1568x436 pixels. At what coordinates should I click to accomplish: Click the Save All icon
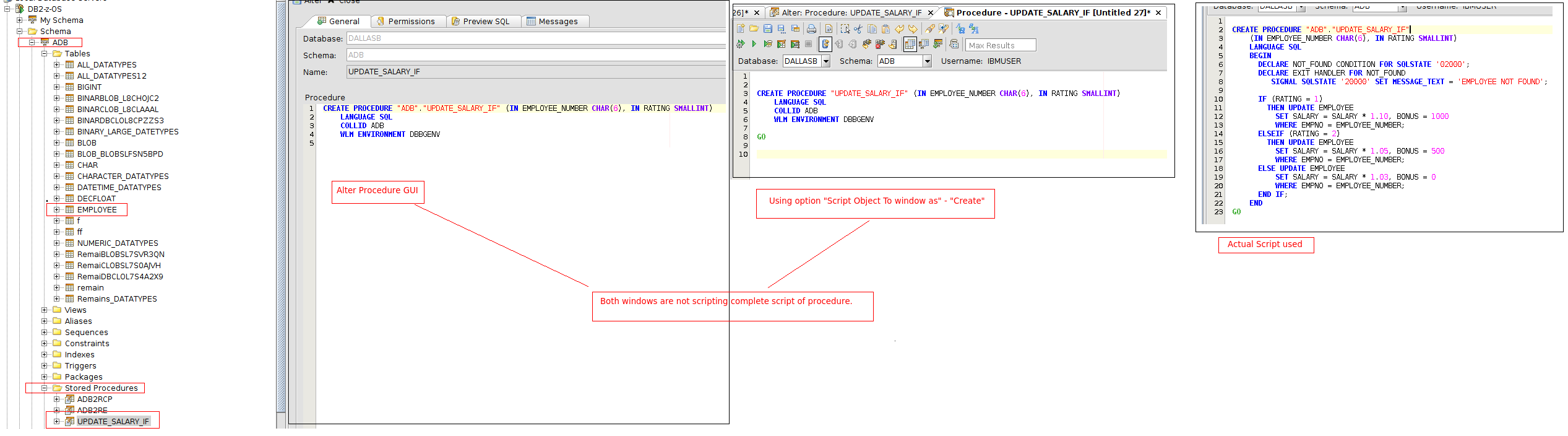[795, 28]
